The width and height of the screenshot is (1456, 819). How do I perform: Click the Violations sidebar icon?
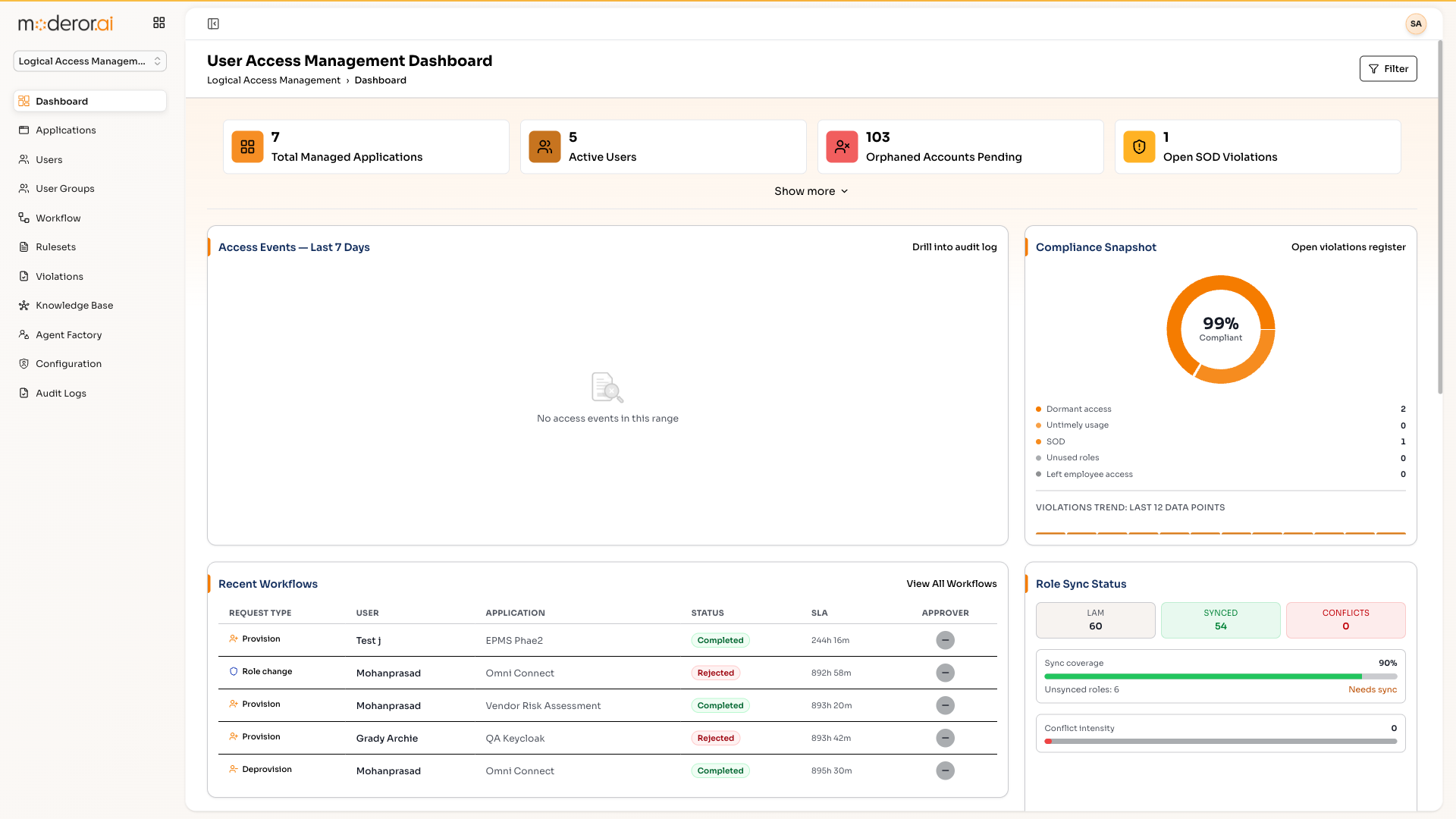point(24,276)
